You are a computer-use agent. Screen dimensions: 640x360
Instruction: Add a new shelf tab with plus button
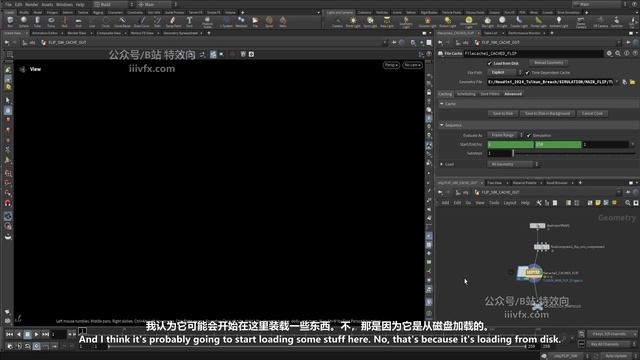(x=242, y=13)
